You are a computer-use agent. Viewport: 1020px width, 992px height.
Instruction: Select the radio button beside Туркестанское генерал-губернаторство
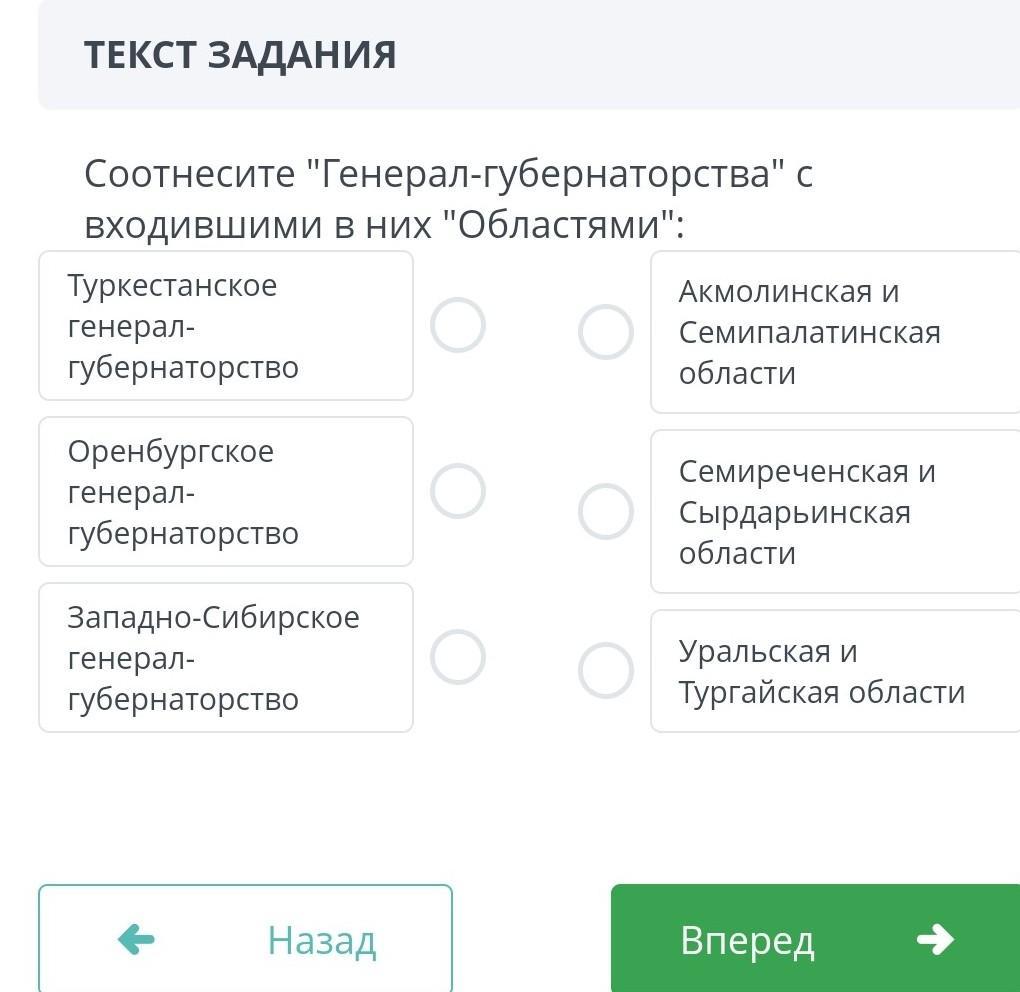pyautogui.click(x=458, y=326)
